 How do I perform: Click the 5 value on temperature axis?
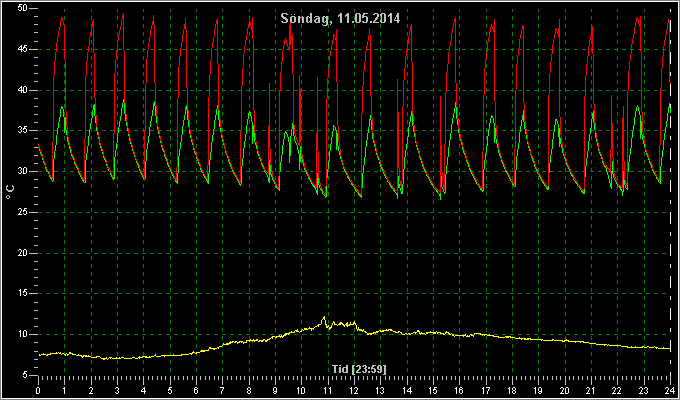pos(25,375)
